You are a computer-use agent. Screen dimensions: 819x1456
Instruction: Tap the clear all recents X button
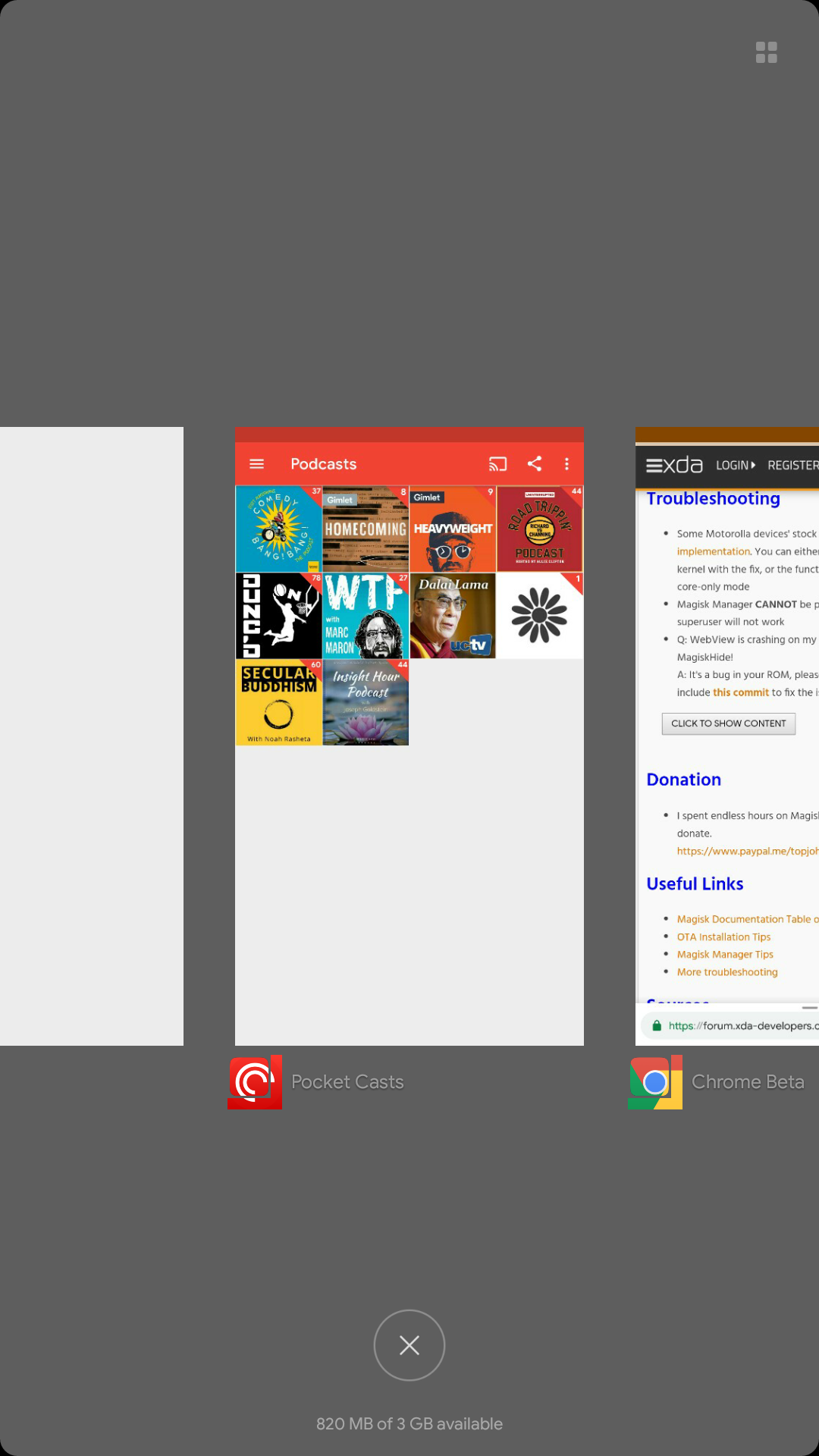tap(409, 1345)
